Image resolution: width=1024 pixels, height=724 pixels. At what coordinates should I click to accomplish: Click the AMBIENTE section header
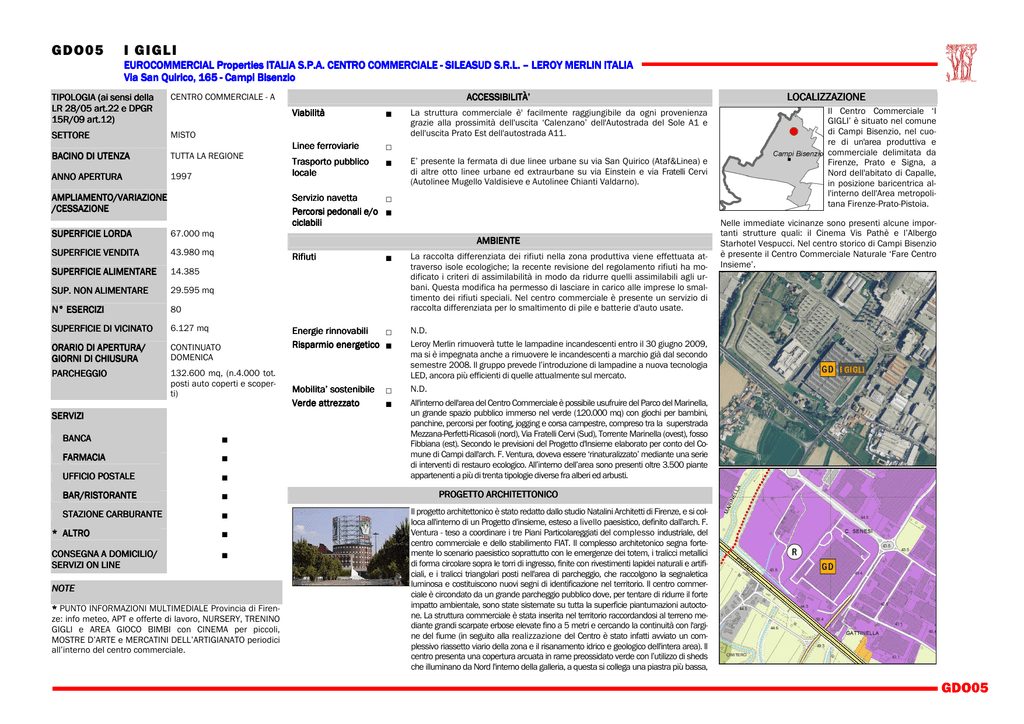pyautogui.click(x=500, y=241)
